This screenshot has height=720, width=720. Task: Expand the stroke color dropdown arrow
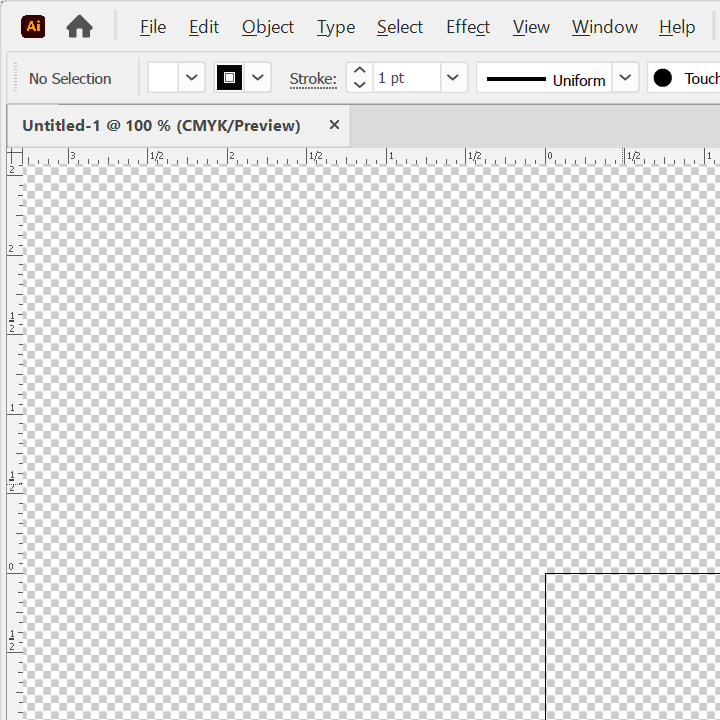(x=258, y=78)
